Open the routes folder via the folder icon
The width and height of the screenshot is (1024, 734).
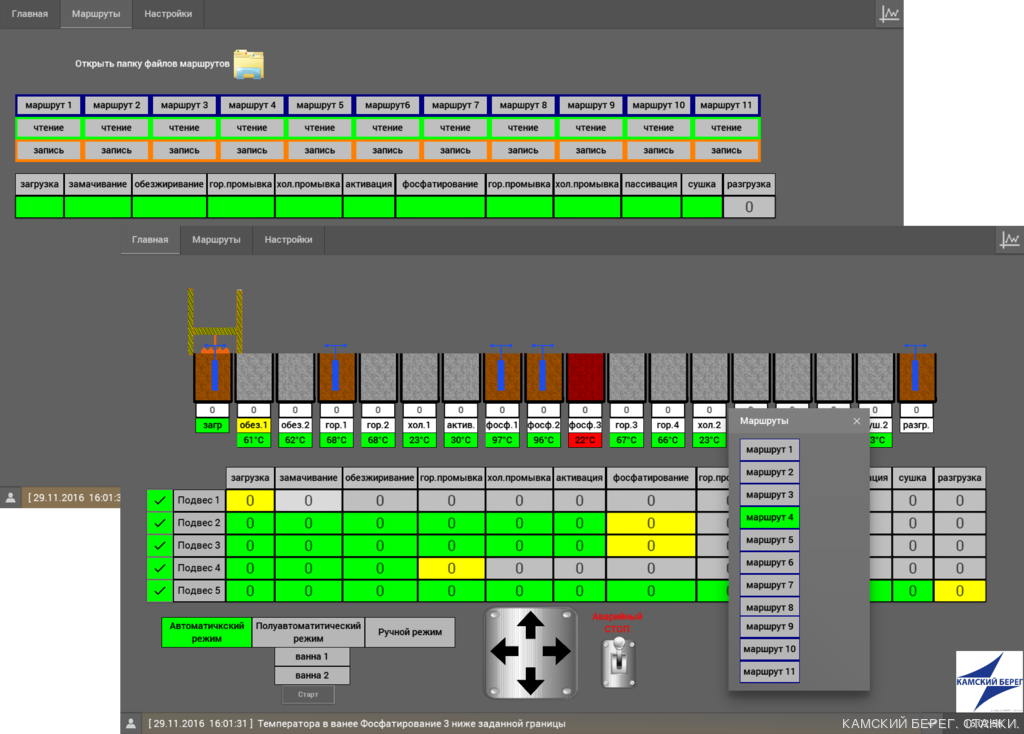[x=248, y=64]
